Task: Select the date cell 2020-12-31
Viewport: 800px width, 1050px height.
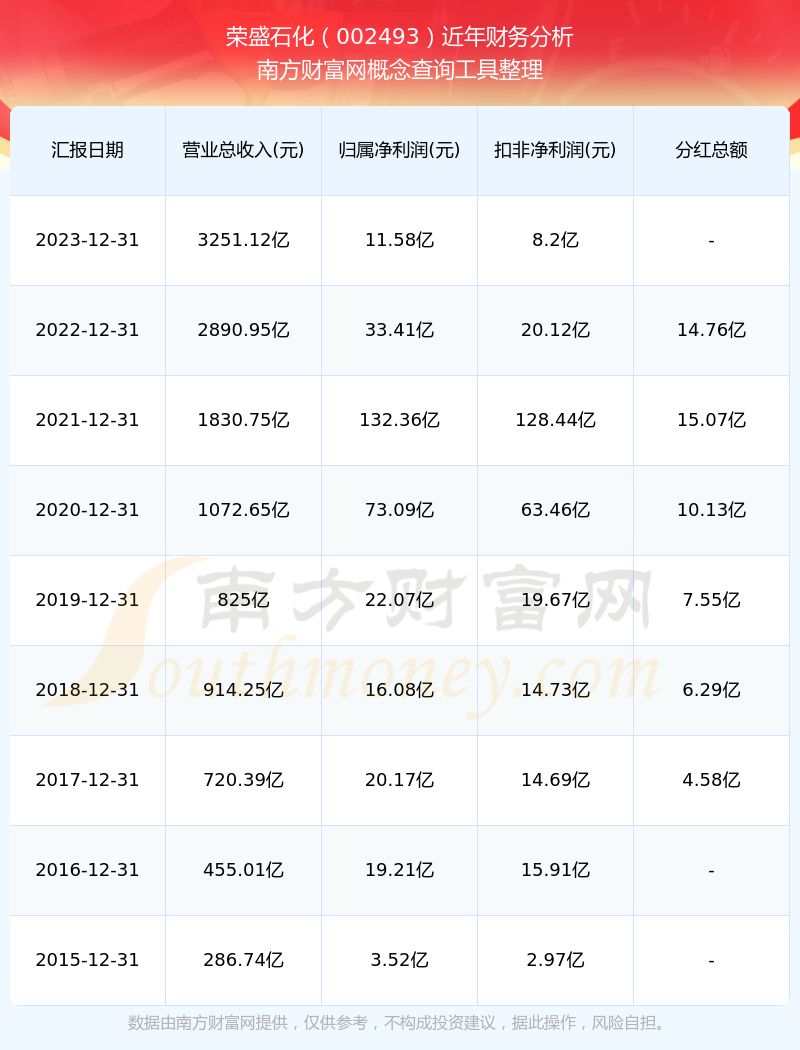Action: pyautogui.click(x=88, y=510)
